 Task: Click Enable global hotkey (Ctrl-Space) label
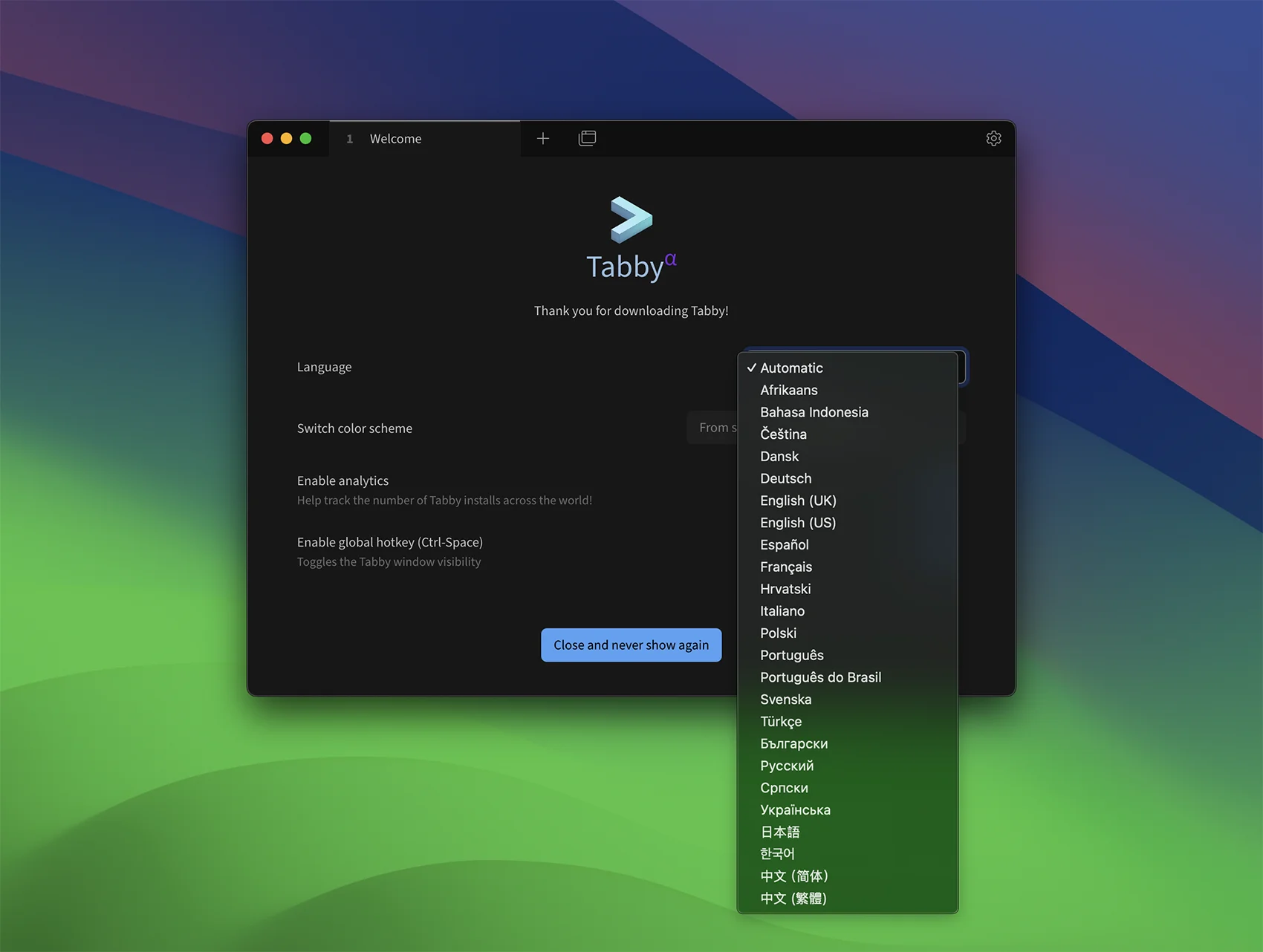point(390,542)
